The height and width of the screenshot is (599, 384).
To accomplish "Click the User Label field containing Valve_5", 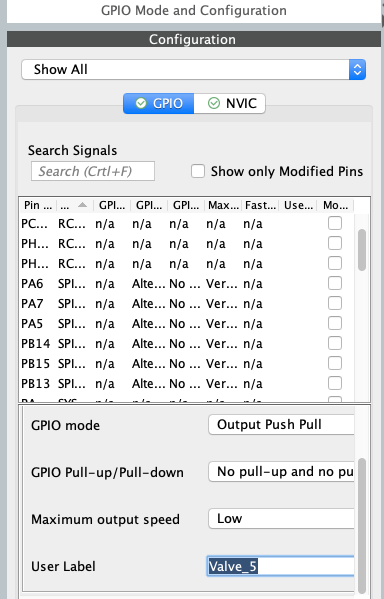I will click(281, 566).
